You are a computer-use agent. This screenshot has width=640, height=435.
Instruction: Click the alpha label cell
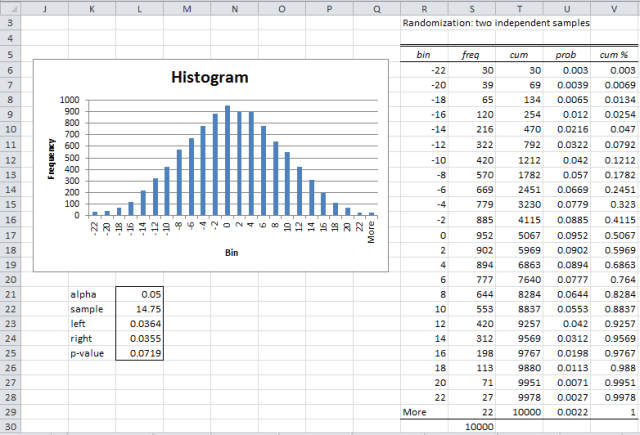(92, 294)
